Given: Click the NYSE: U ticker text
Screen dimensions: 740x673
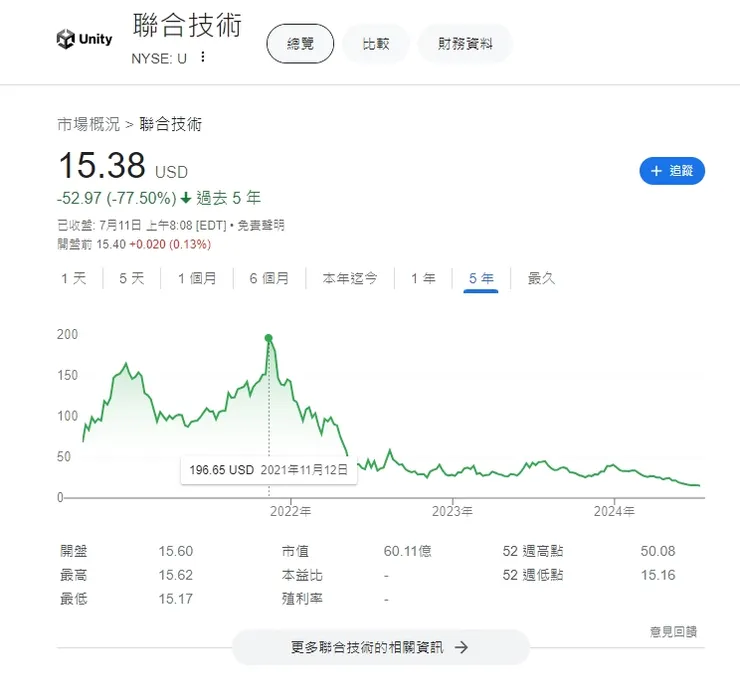Looking at the screenshot, I should coord(159,59).
